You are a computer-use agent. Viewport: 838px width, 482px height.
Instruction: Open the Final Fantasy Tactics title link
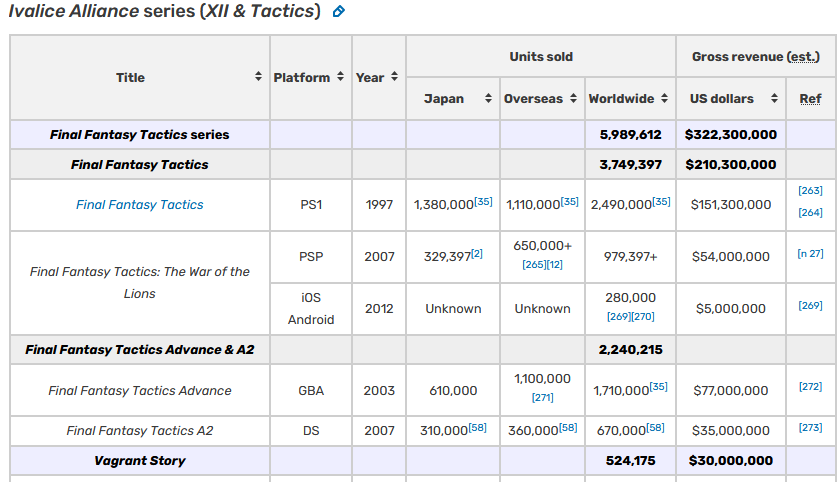(139, 205)
